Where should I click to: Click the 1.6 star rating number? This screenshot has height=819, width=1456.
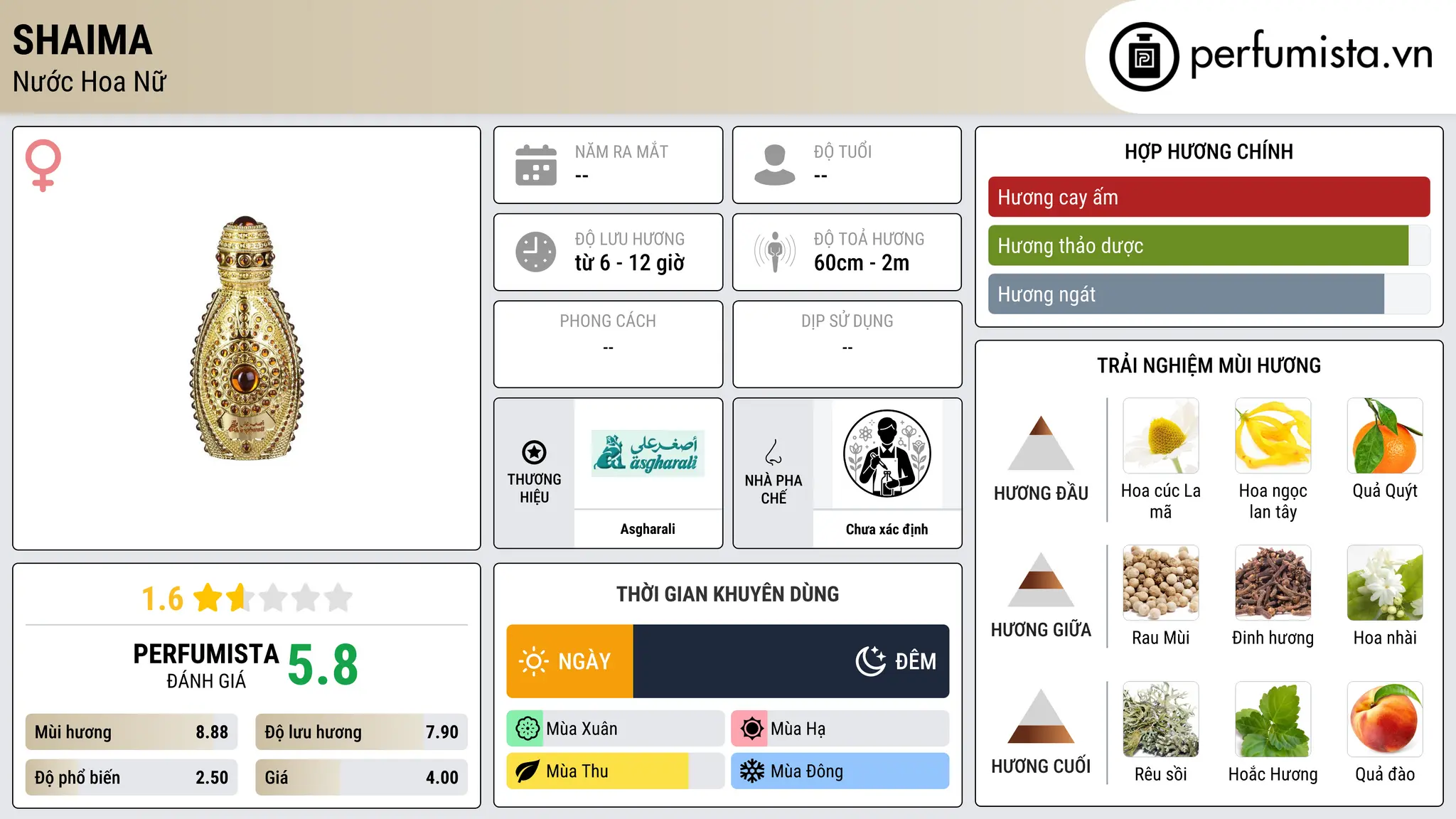[x=163, y=599]
